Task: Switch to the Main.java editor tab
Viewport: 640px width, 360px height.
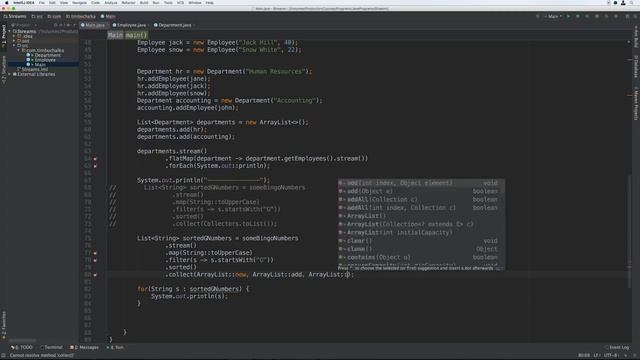Action: tap(93, 25)
